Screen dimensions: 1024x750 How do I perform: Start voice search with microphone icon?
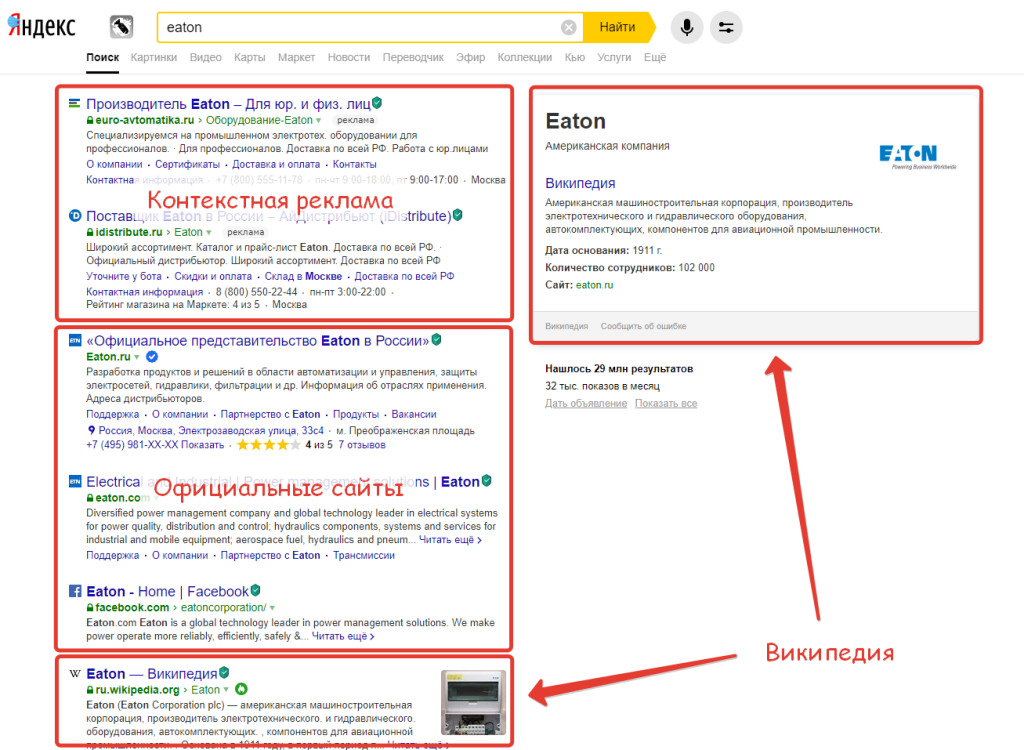pos(686,27)
